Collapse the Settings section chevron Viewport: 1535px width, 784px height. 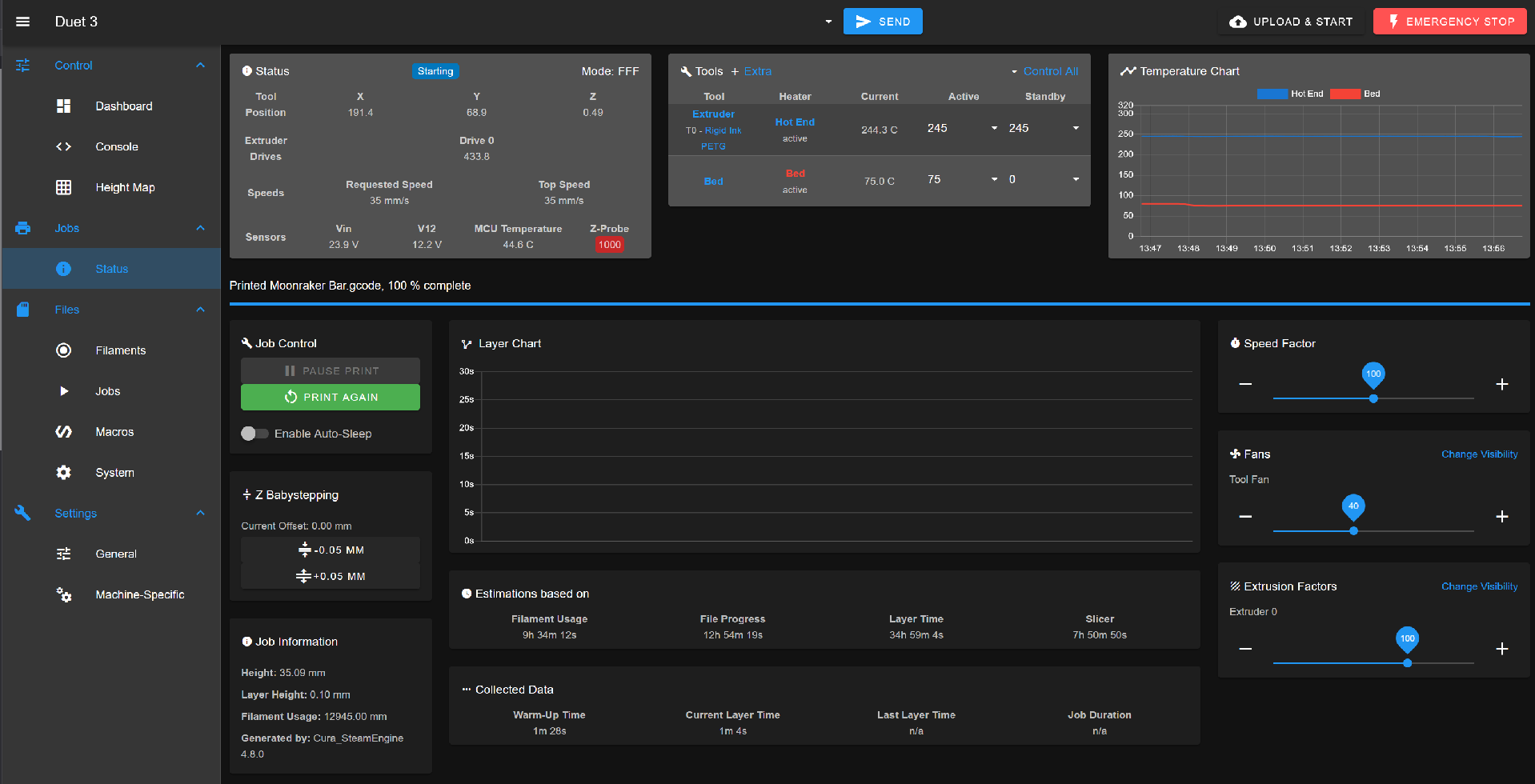coord(200,514)
